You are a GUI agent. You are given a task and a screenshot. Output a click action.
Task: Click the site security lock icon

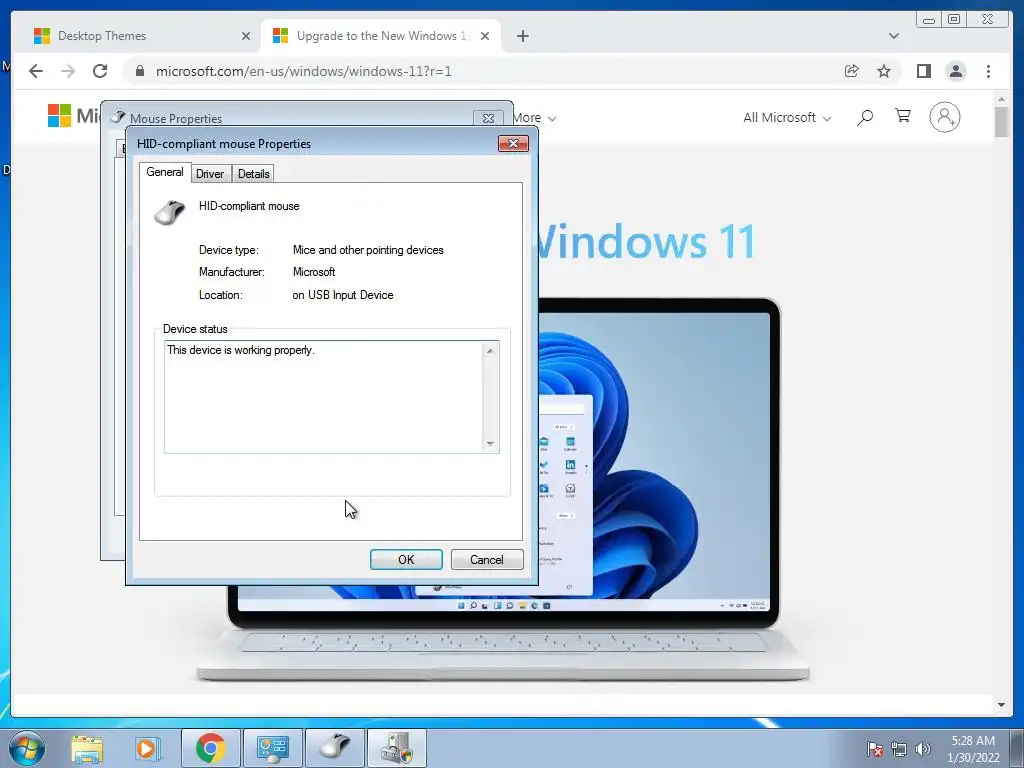[x=140, y=71]
